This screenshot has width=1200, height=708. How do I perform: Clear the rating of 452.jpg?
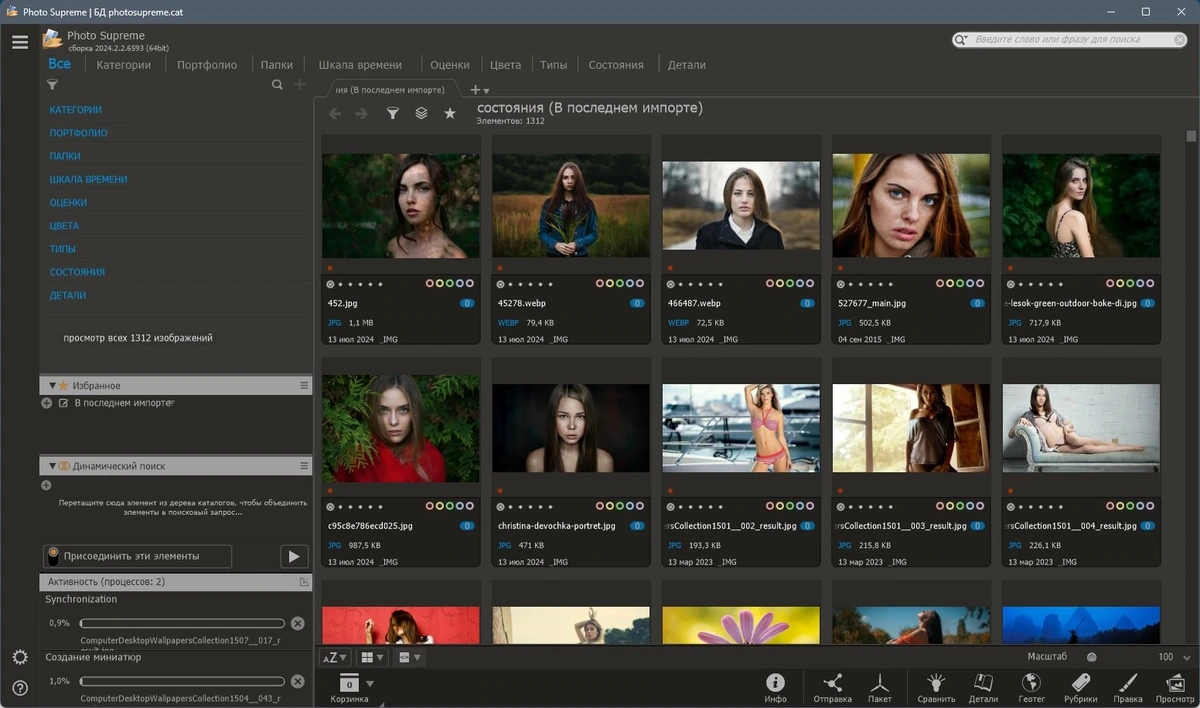pos(331,284)
